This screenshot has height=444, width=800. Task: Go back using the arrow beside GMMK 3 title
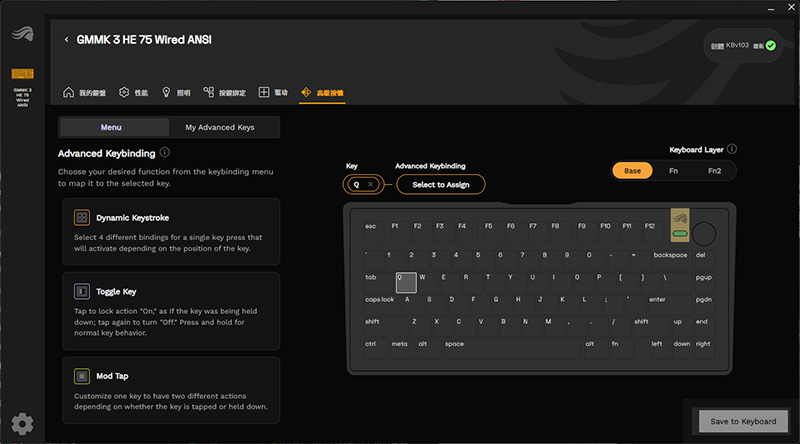pos(66,40)
